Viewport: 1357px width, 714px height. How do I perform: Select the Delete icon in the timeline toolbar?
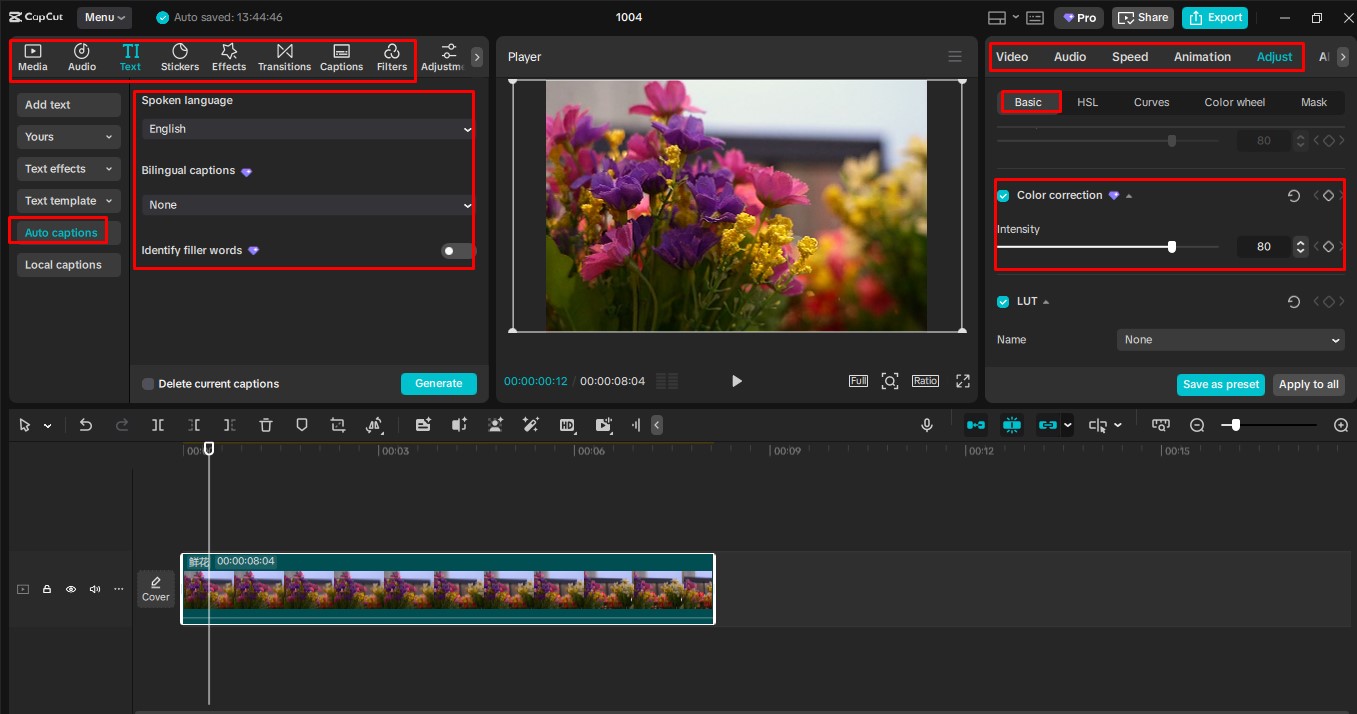(265, 424)
